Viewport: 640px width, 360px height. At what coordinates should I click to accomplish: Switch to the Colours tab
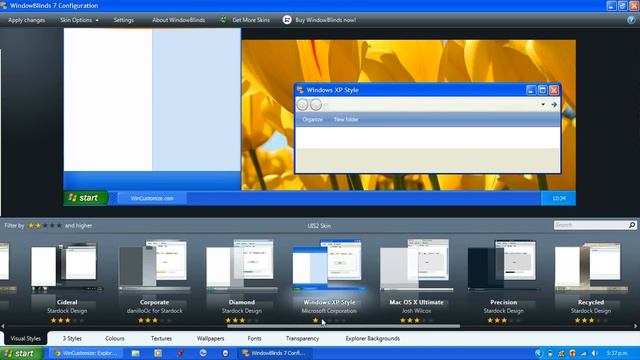115,338
